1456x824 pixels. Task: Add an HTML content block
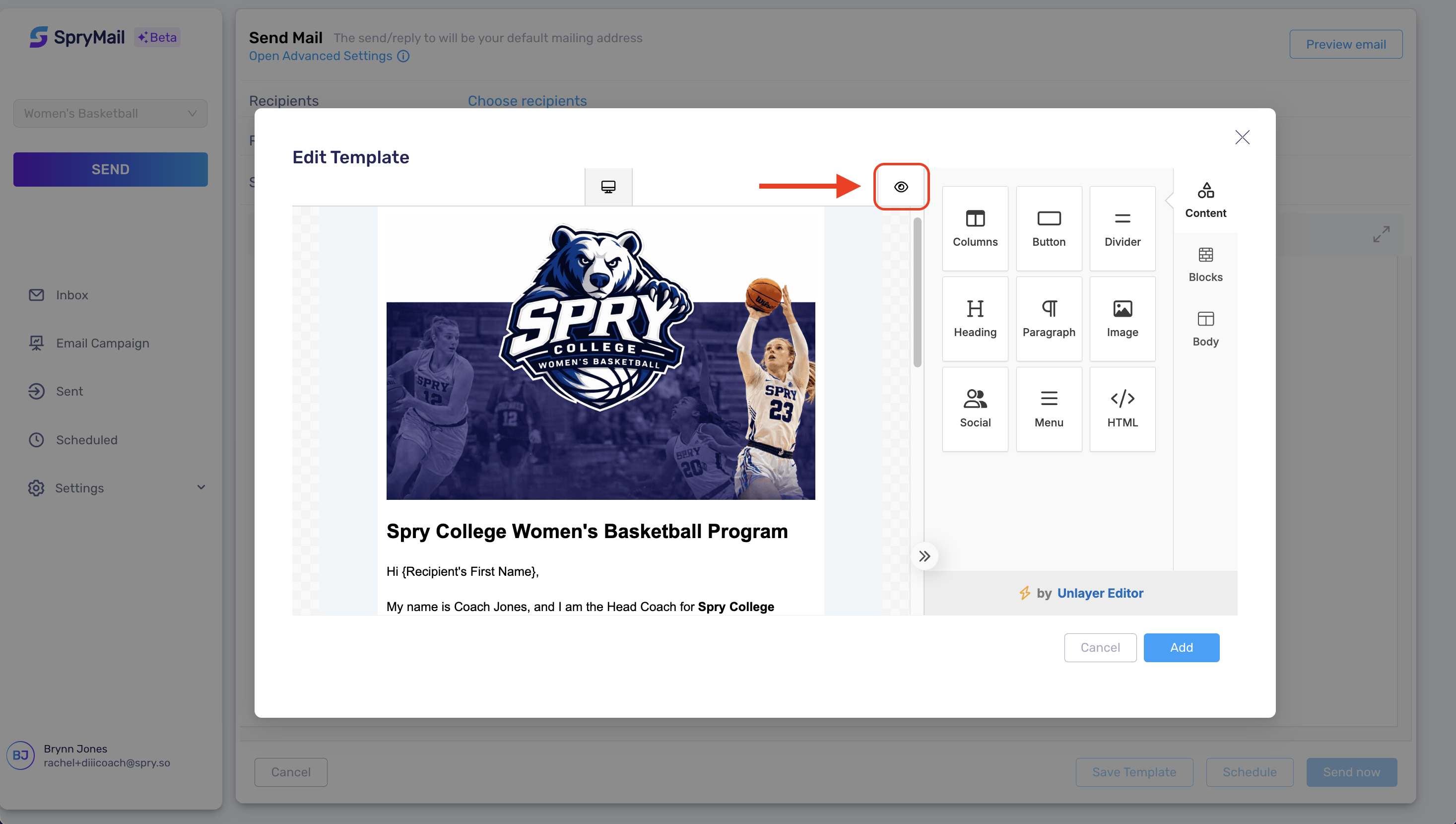click(x=1122, y=409)
